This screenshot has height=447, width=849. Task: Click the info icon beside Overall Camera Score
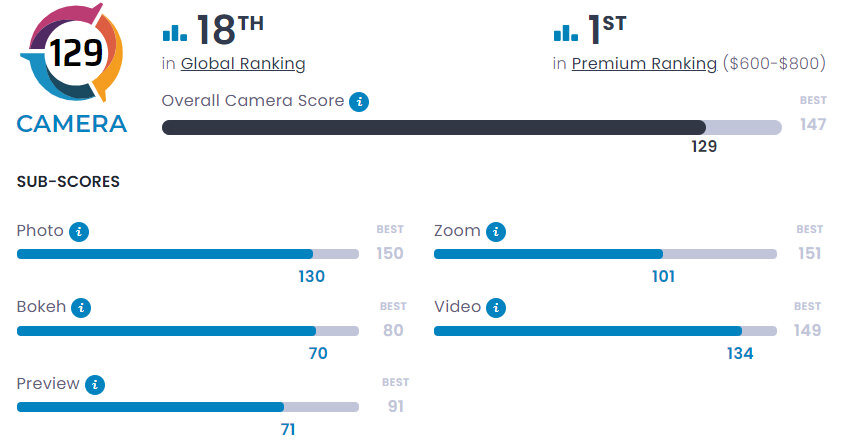[360, 101]
